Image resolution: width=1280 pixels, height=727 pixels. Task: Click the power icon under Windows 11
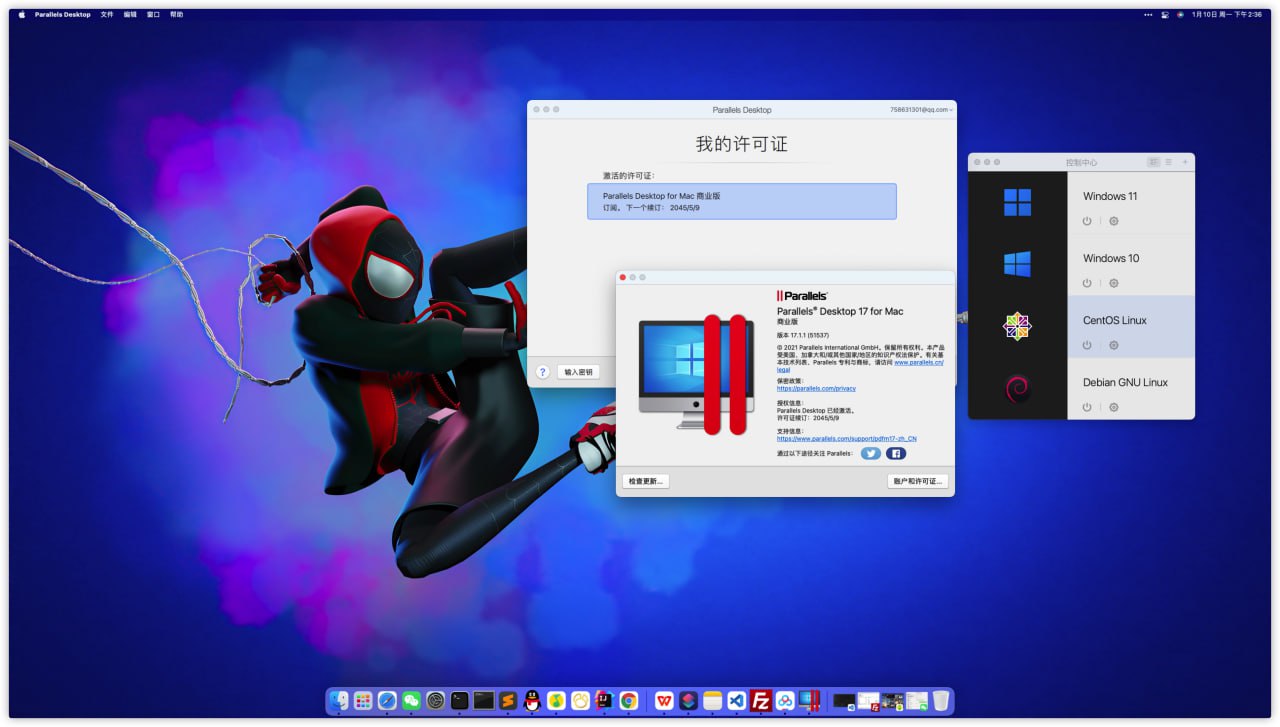[1087, 221]
